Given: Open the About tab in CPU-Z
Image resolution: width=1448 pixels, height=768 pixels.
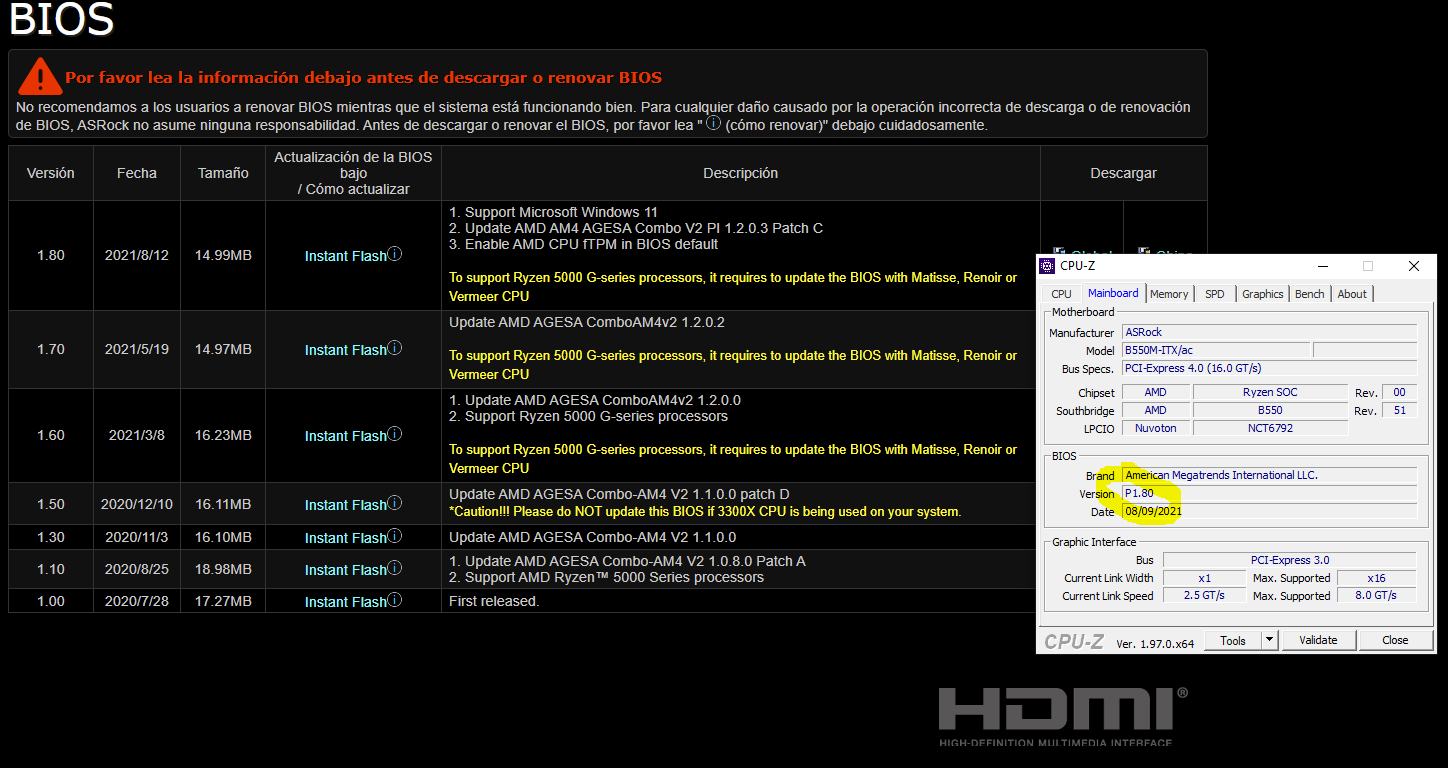Looking at the screenshot, I should (1352, 294).
